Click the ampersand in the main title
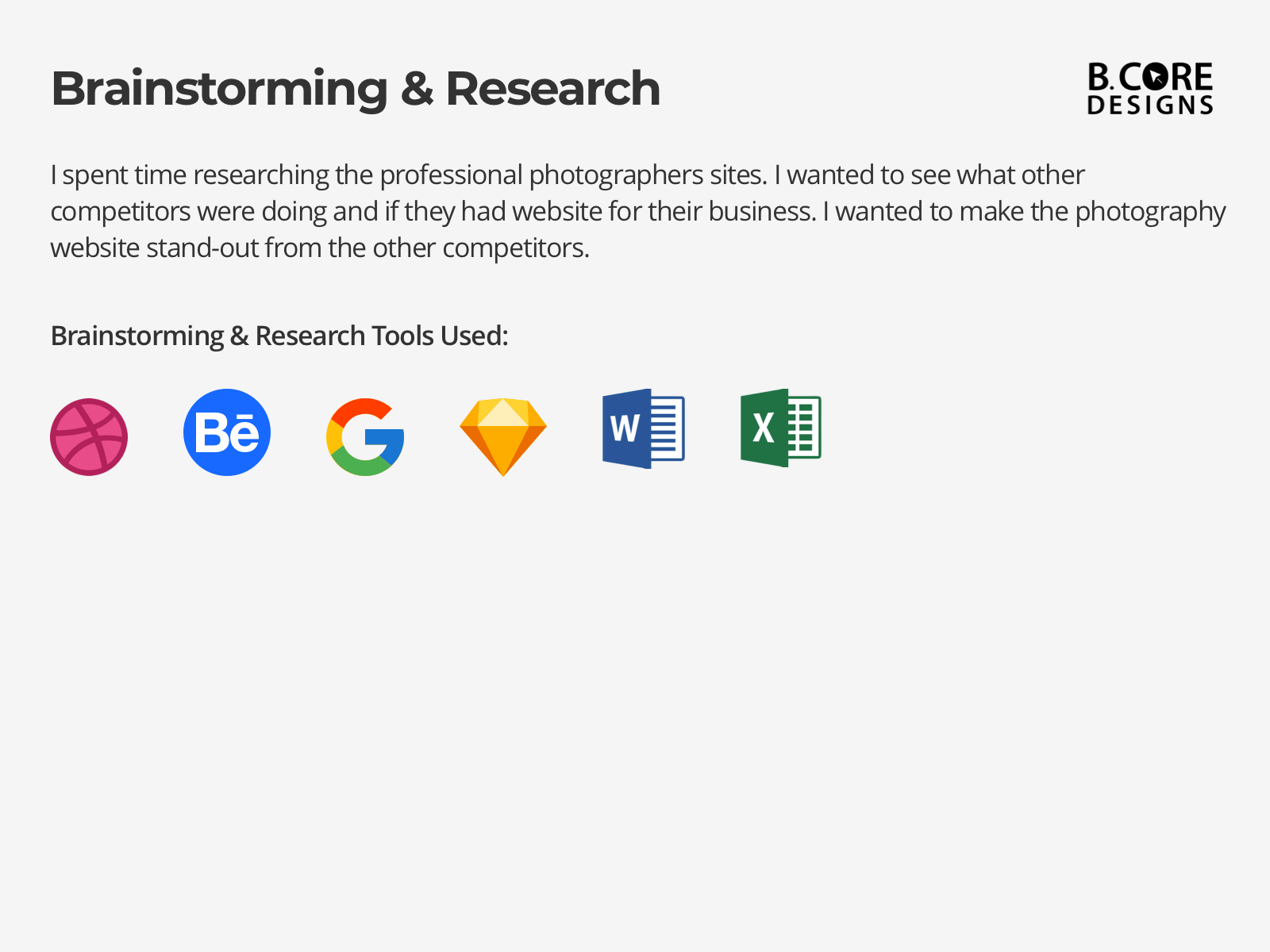This screenshot has width=1270, height=952. click(x=417, y=88)
